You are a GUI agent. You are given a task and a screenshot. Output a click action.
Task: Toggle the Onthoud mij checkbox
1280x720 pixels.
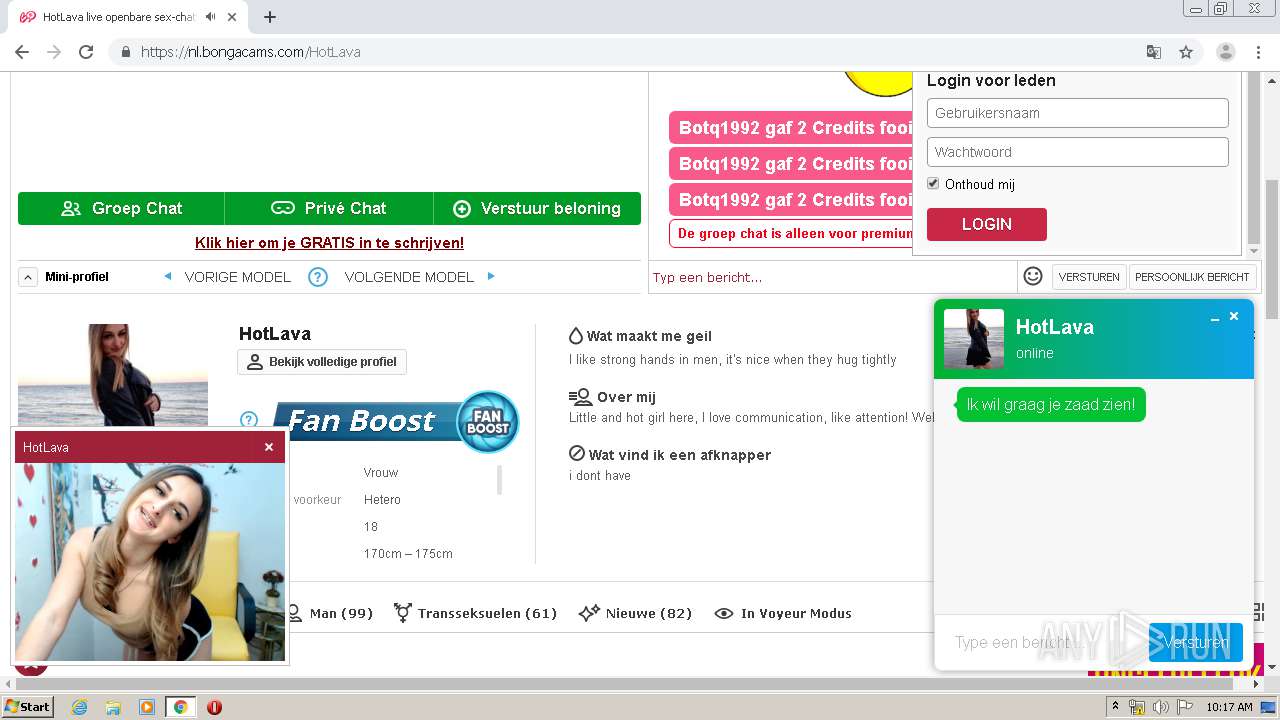coord(933,184)
